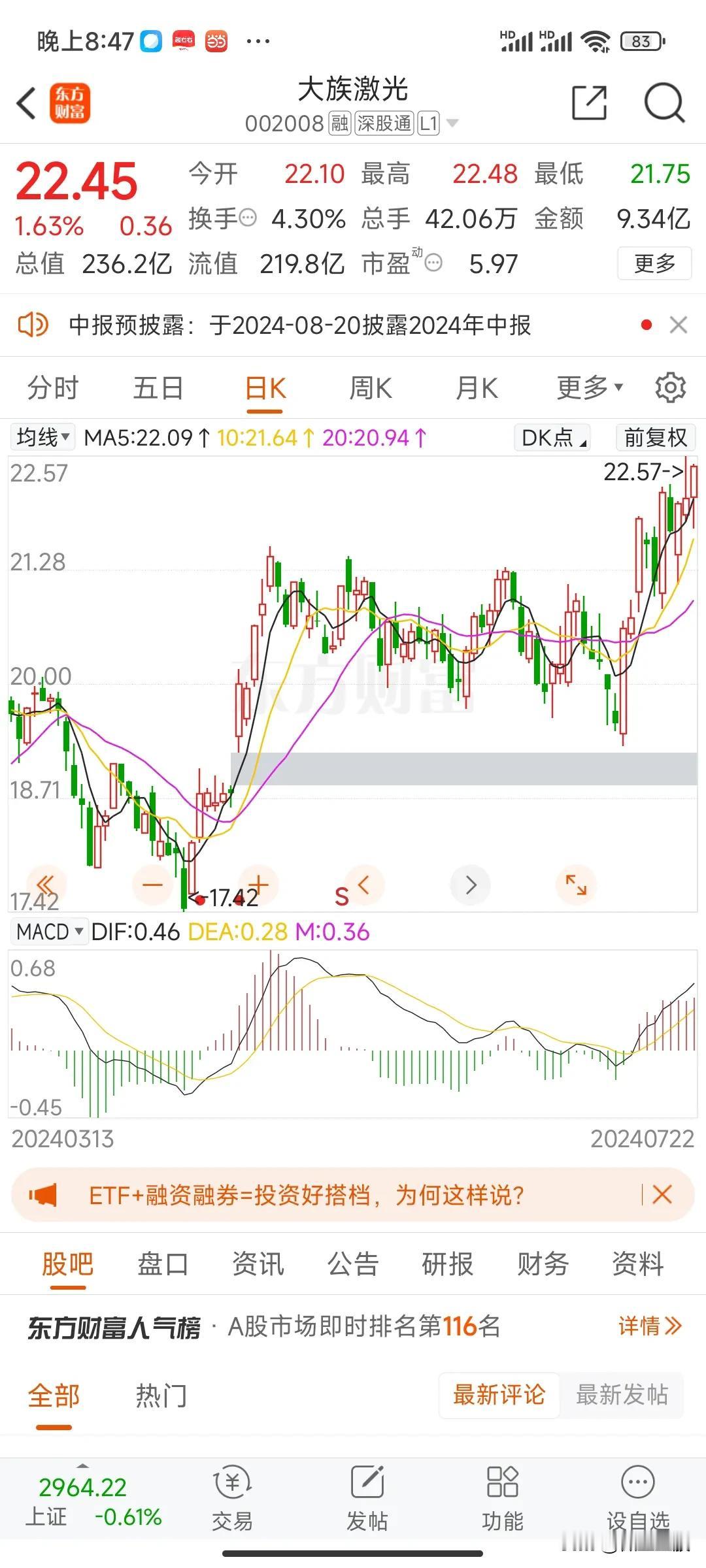Dismiss the 中报预披露 notice
Screen dimensions: 706x1568
pyautogui.click(x=679, y=325)
